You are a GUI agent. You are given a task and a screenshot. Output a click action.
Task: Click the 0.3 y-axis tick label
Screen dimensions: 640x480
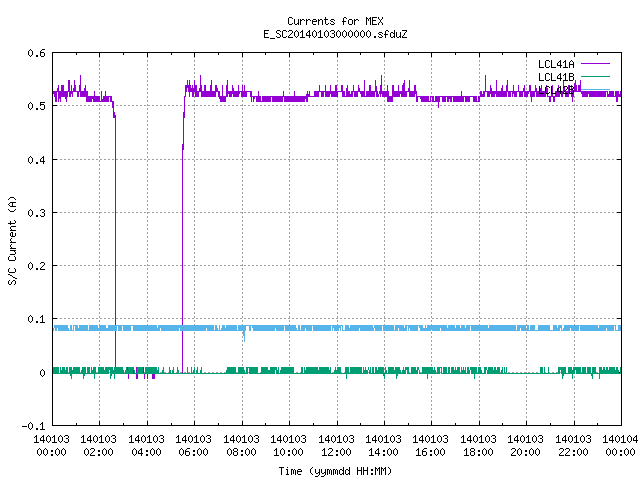(x=36, y=213)
